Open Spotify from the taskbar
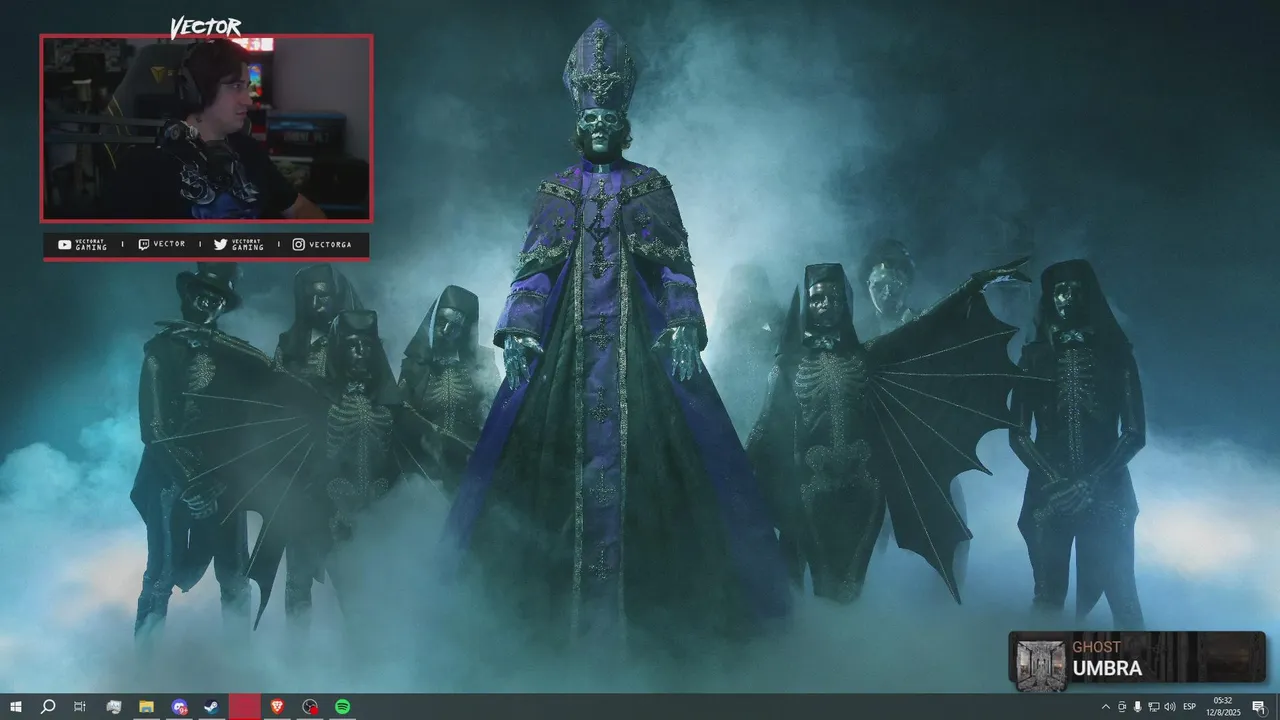 343,707
